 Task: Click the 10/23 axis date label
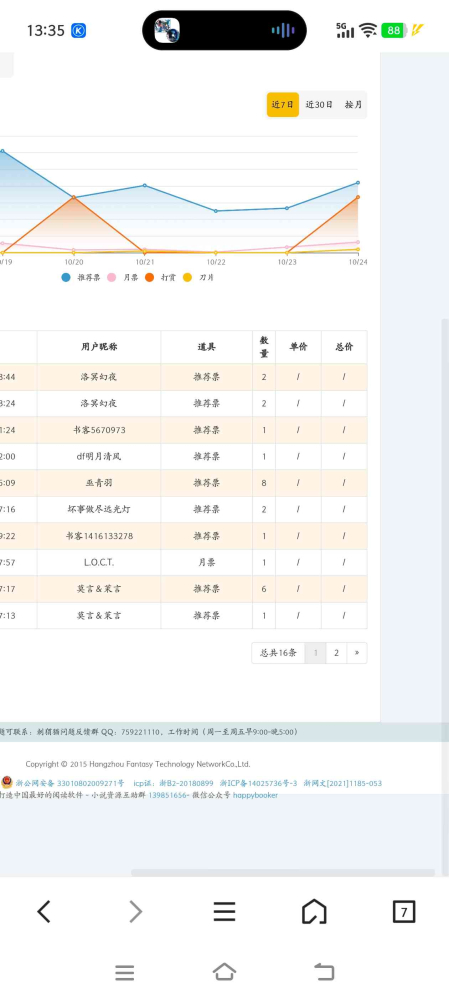coord(287,262)
